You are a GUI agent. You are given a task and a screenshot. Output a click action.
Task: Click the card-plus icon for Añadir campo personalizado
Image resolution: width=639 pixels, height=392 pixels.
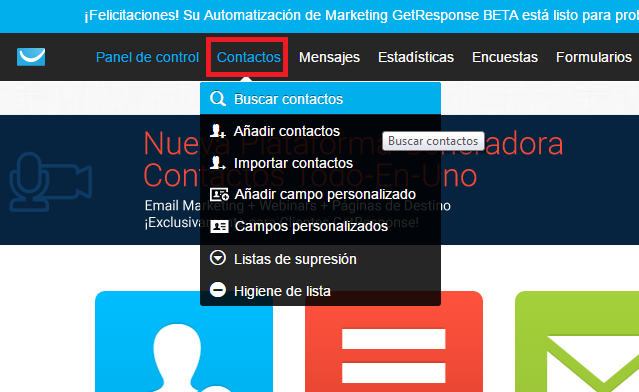219,194
